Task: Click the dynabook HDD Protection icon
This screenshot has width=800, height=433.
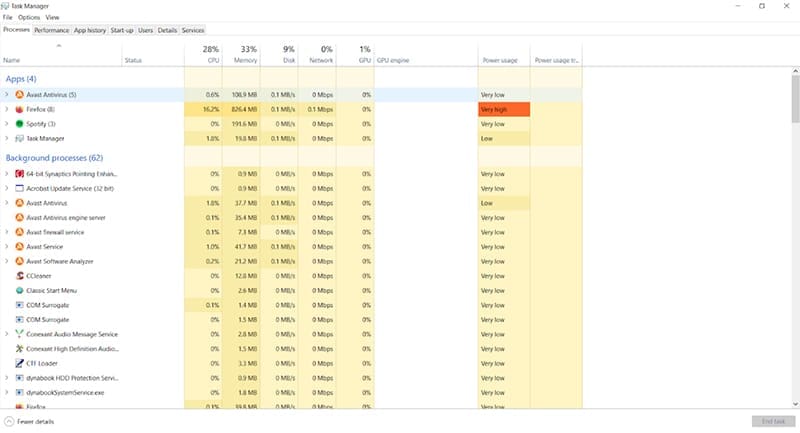Action: coord(19,378)
